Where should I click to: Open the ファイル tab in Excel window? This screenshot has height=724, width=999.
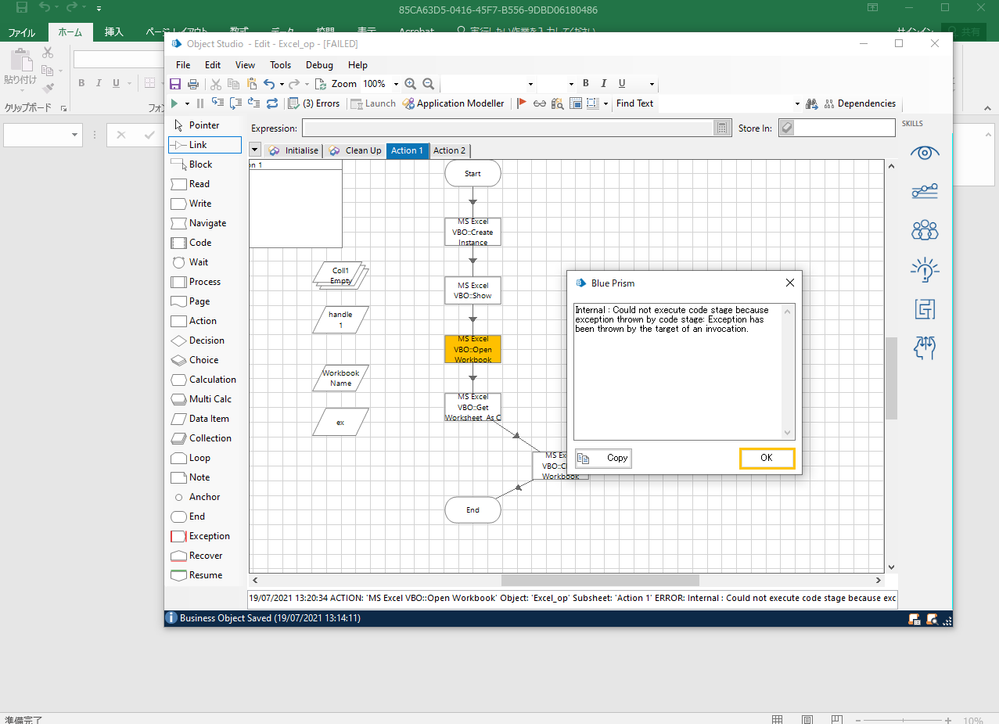click(22, 33)
